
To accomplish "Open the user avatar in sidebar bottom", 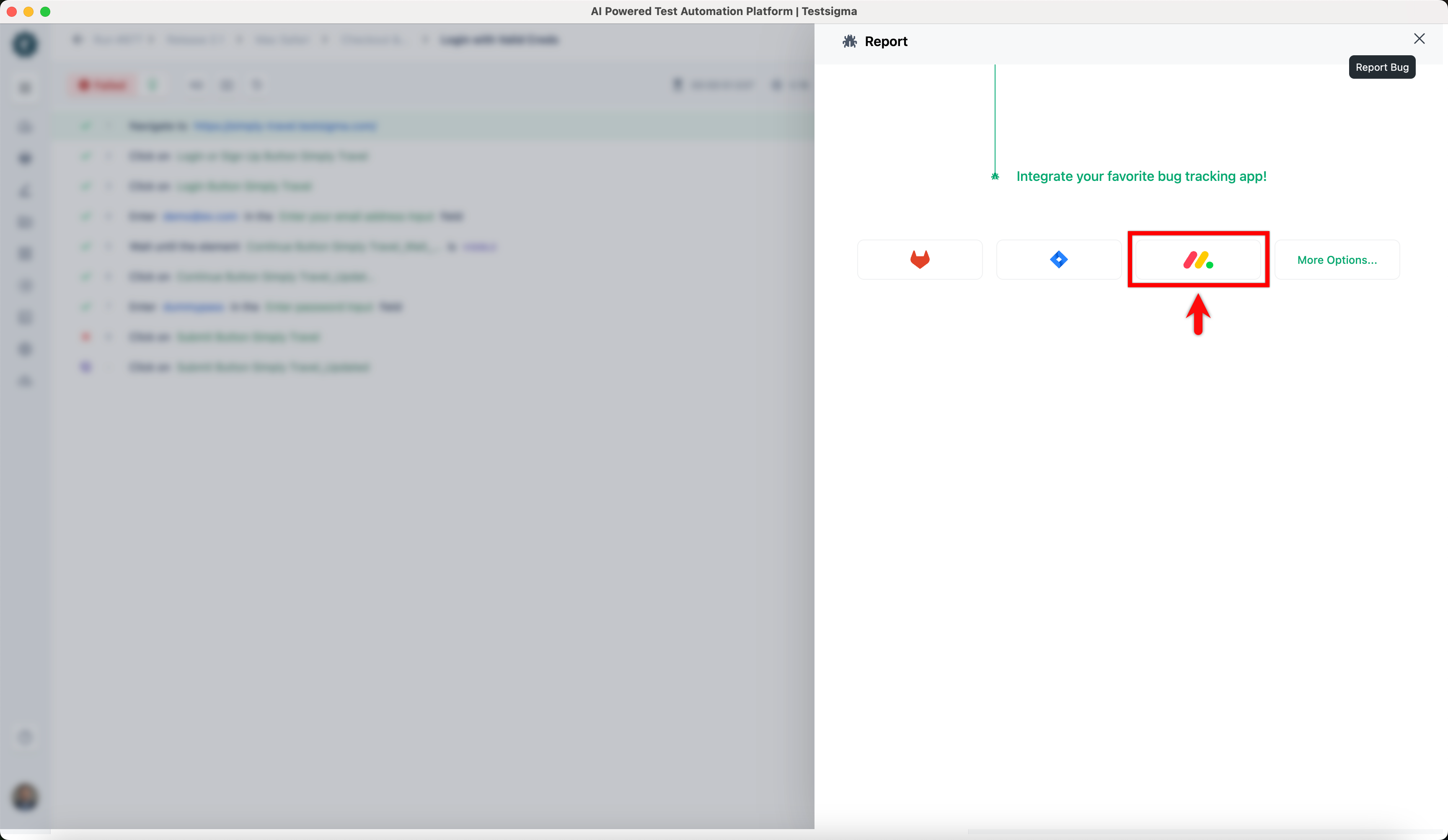I will (x=25, y=797).
